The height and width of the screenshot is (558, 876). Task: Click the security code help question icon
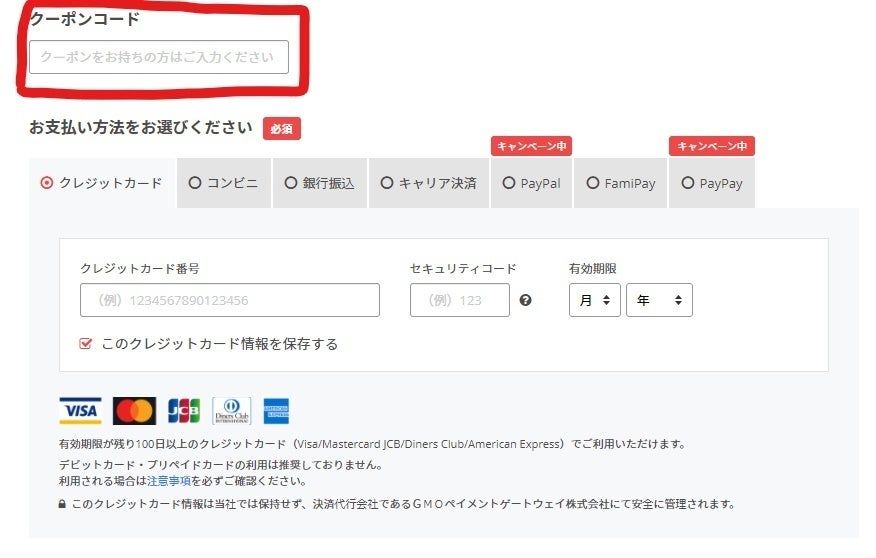[x=526, y=300]
